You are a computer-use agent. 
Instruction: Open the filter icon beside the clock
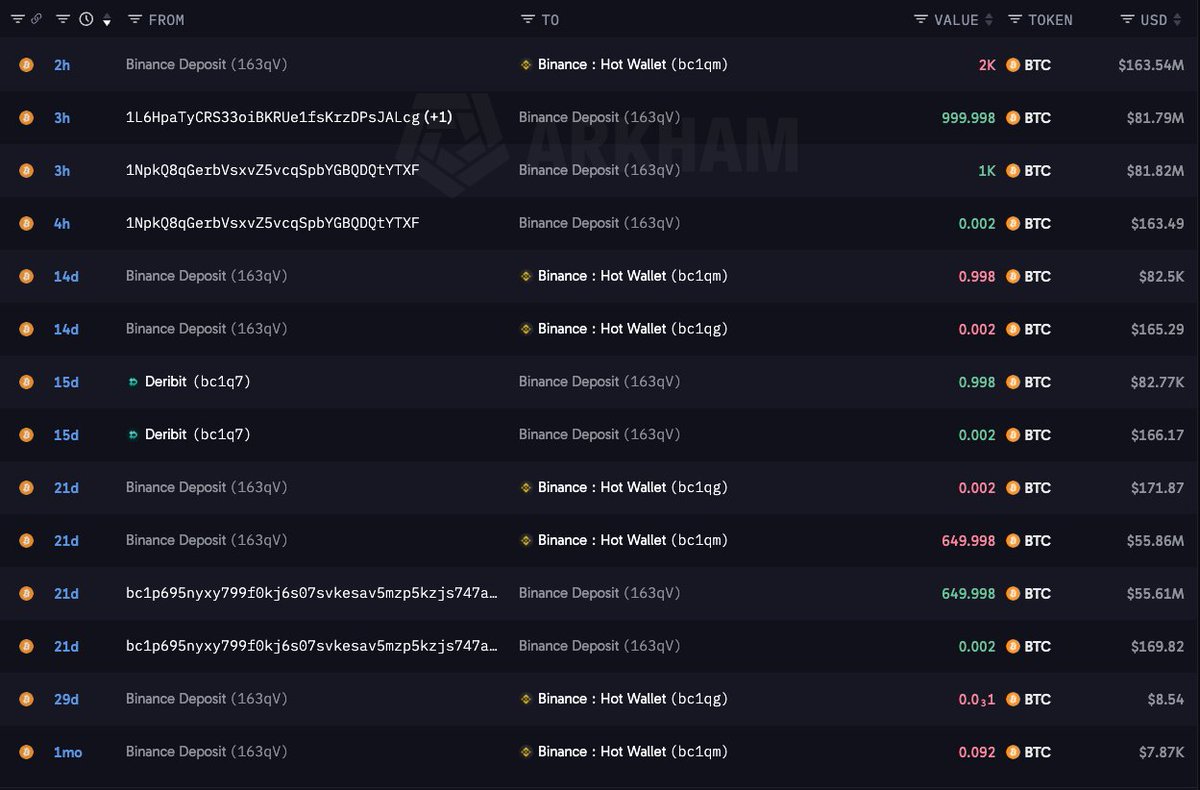coord(63,19)
